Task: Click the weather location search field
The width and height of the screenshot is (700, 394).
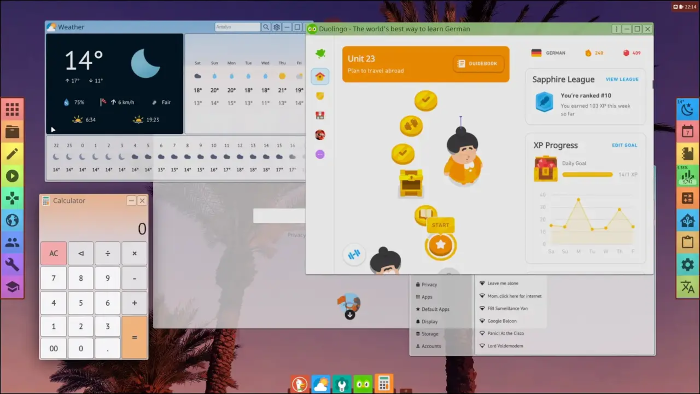Action: [x=237, y=27]
